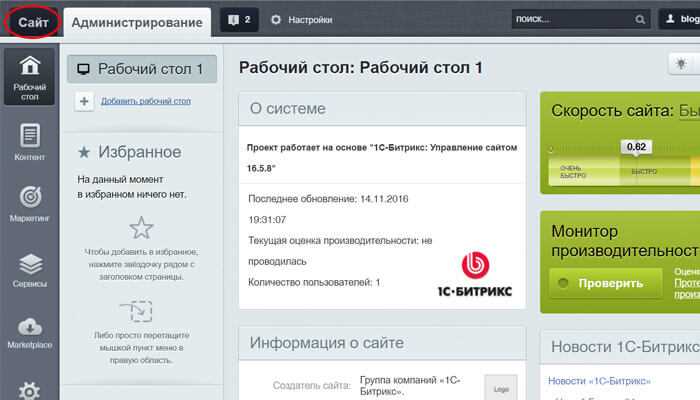Click the Быстро speed segment

(x=655, y=171)
